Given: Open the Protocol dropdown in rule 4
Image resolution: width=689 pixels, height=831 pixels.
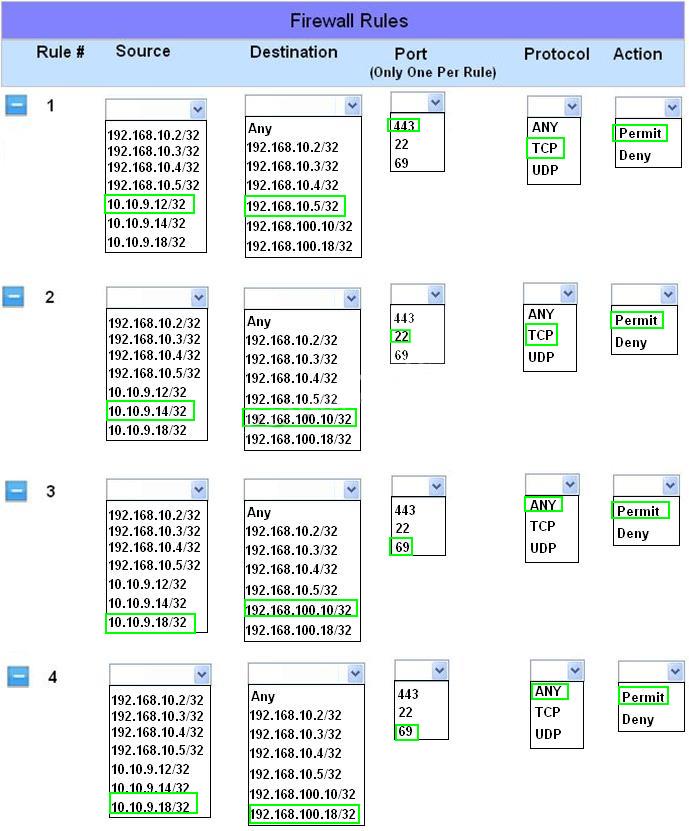Looking at the screenshot, I should click(575, 670).
